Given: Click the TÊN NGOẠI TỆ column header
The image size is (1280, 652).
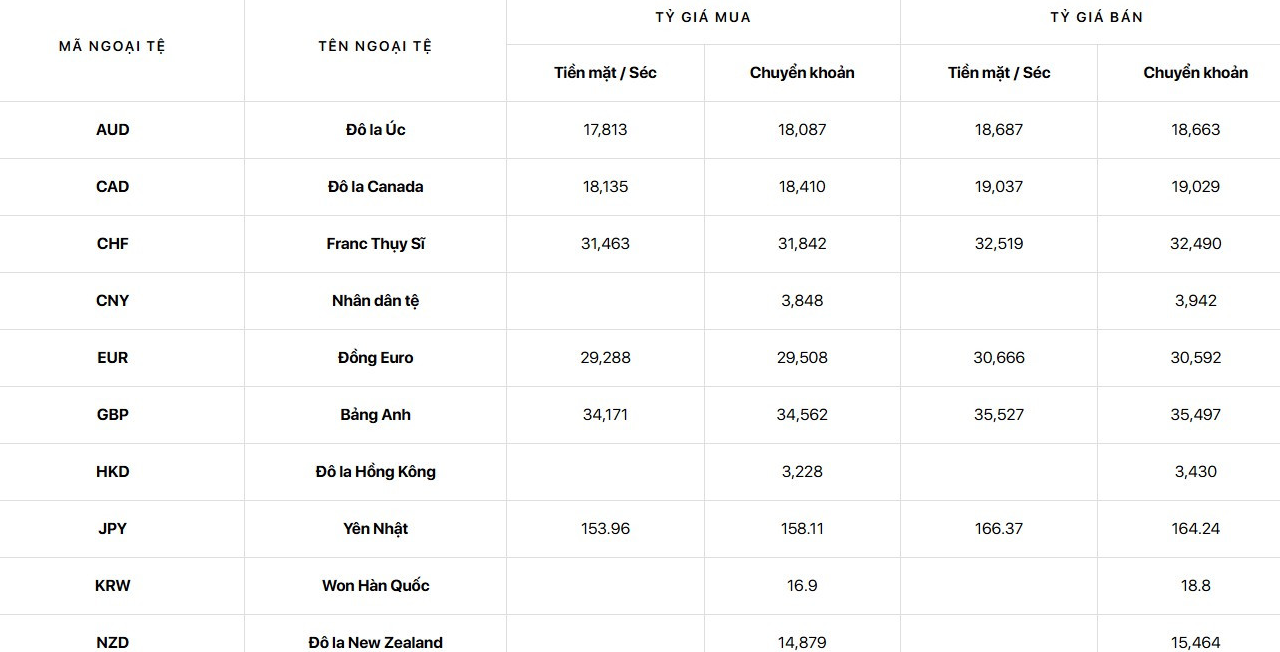Looking at the screenshot, I should [x=375, y=46].
